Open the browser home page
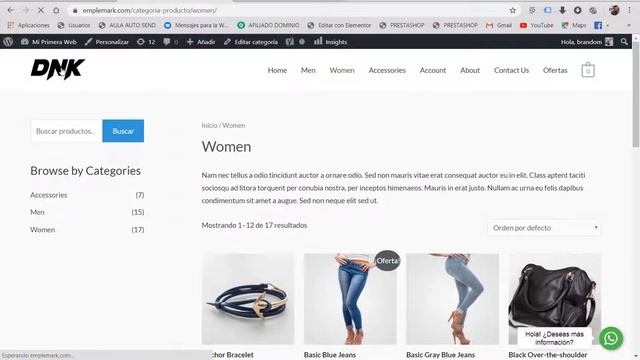Screen dimensions: 640x360 coord(56,10)
